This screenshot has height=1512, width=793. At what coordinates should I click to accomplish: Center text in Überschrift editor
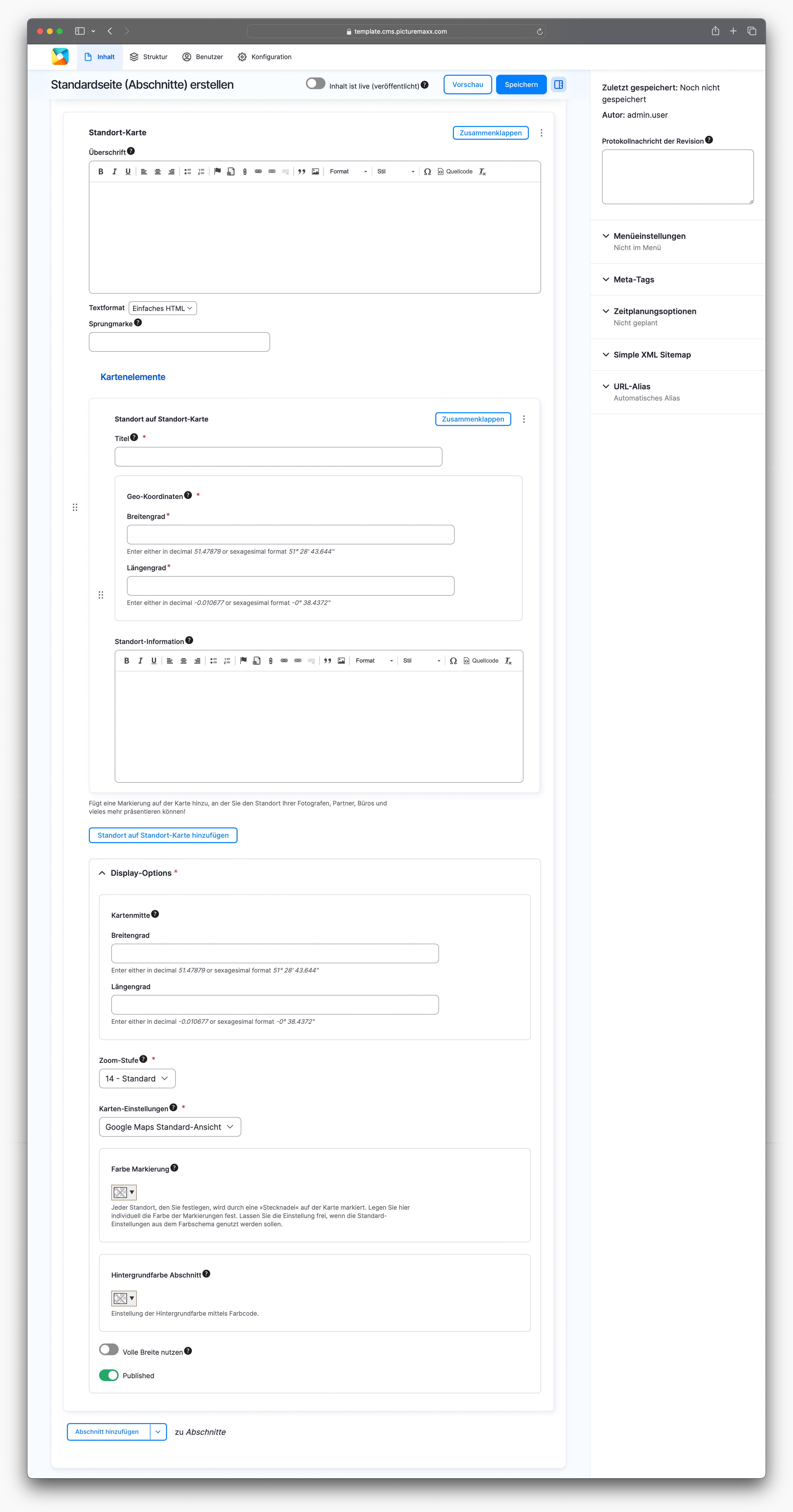click(x=157, y=171)
